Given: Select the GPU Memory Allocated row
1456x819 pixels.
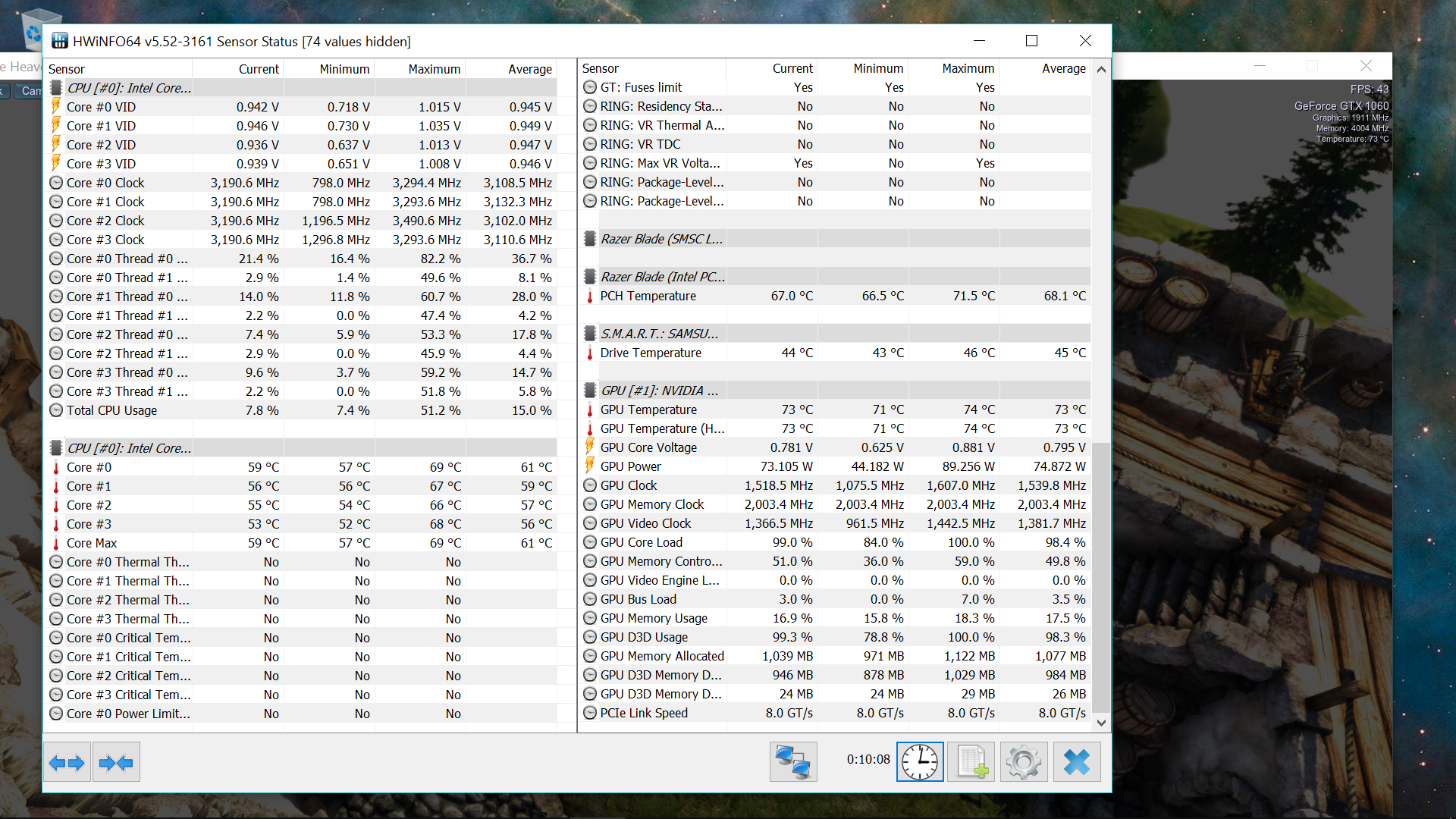Looking at the screenshot, I should pyautogui.click(x=835, y=656).
